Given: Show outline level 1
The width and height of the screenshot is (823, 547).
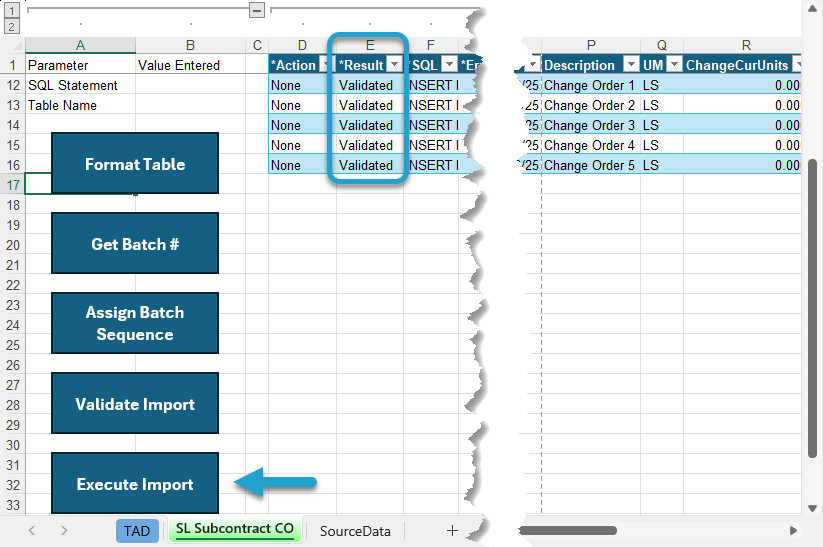Looking at the screenshot, I should [x=12, y=10].
